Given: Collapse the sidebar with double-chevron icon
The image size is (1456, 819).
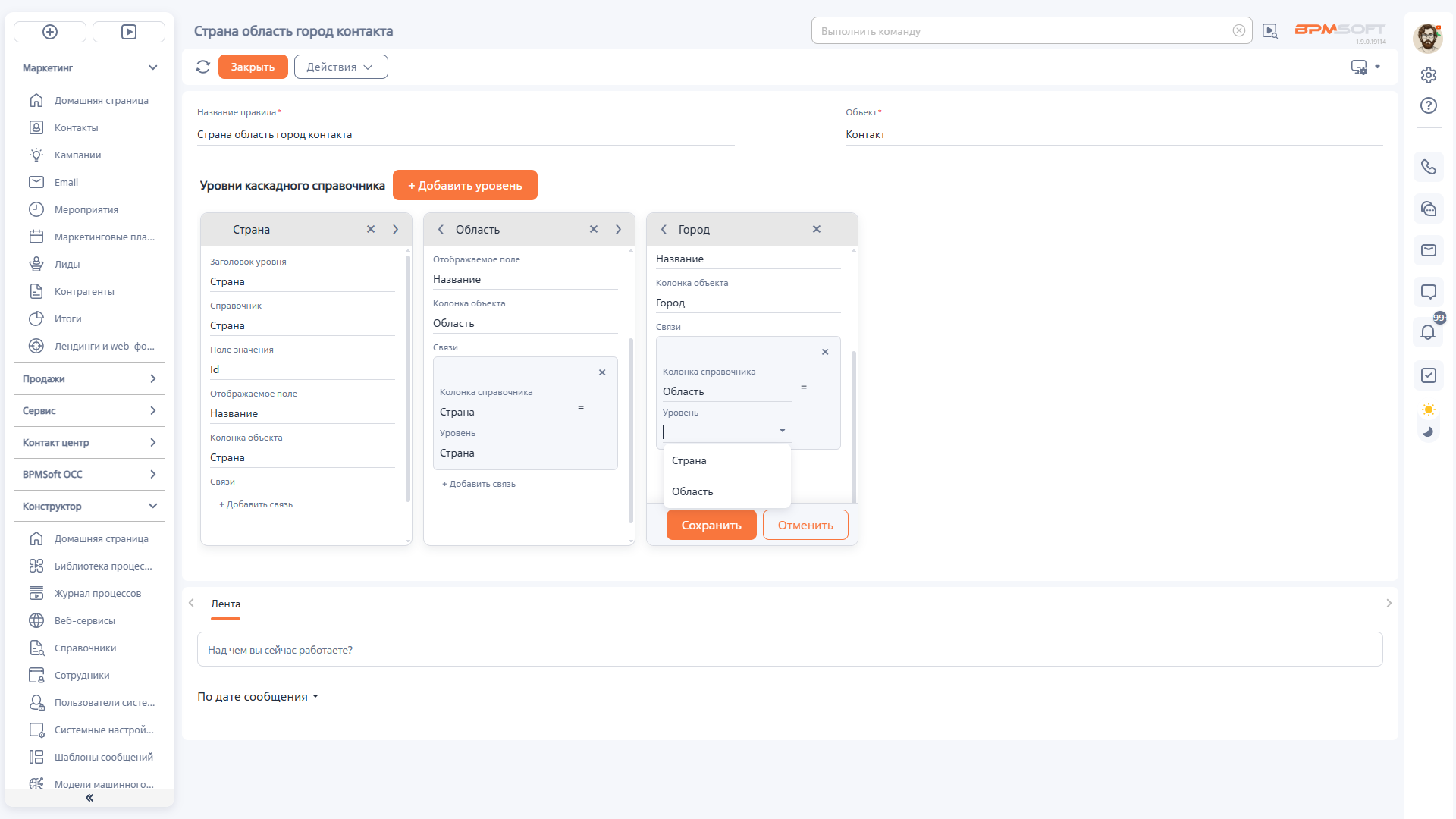Looking at the screenshot, I should 89,798.
